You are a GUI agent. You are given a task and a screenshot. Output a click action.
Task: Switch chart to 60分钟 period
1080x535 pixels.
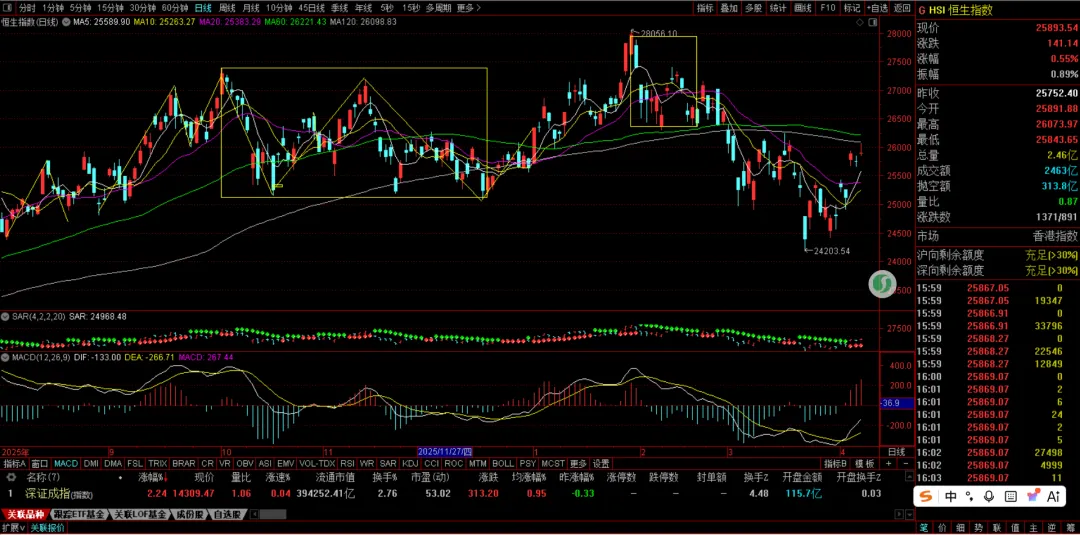coord(176,8)
